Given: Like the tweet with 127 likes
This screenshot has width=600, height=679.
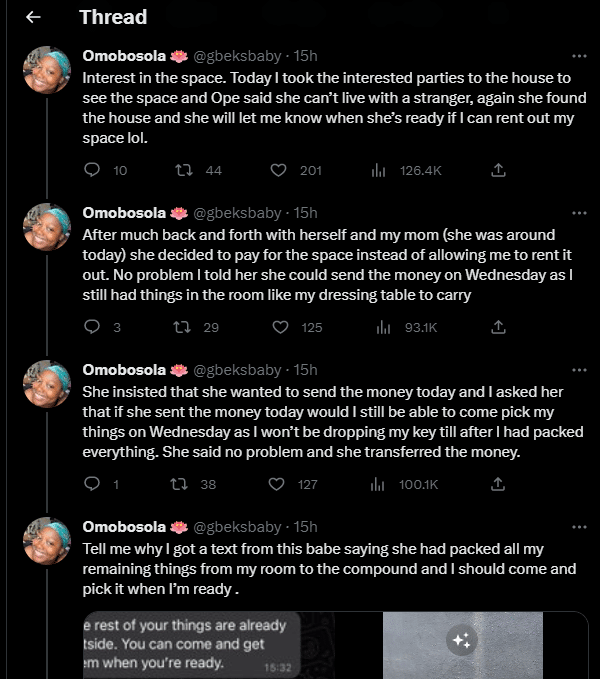Looking at the screenshot, I should point(281,484).
